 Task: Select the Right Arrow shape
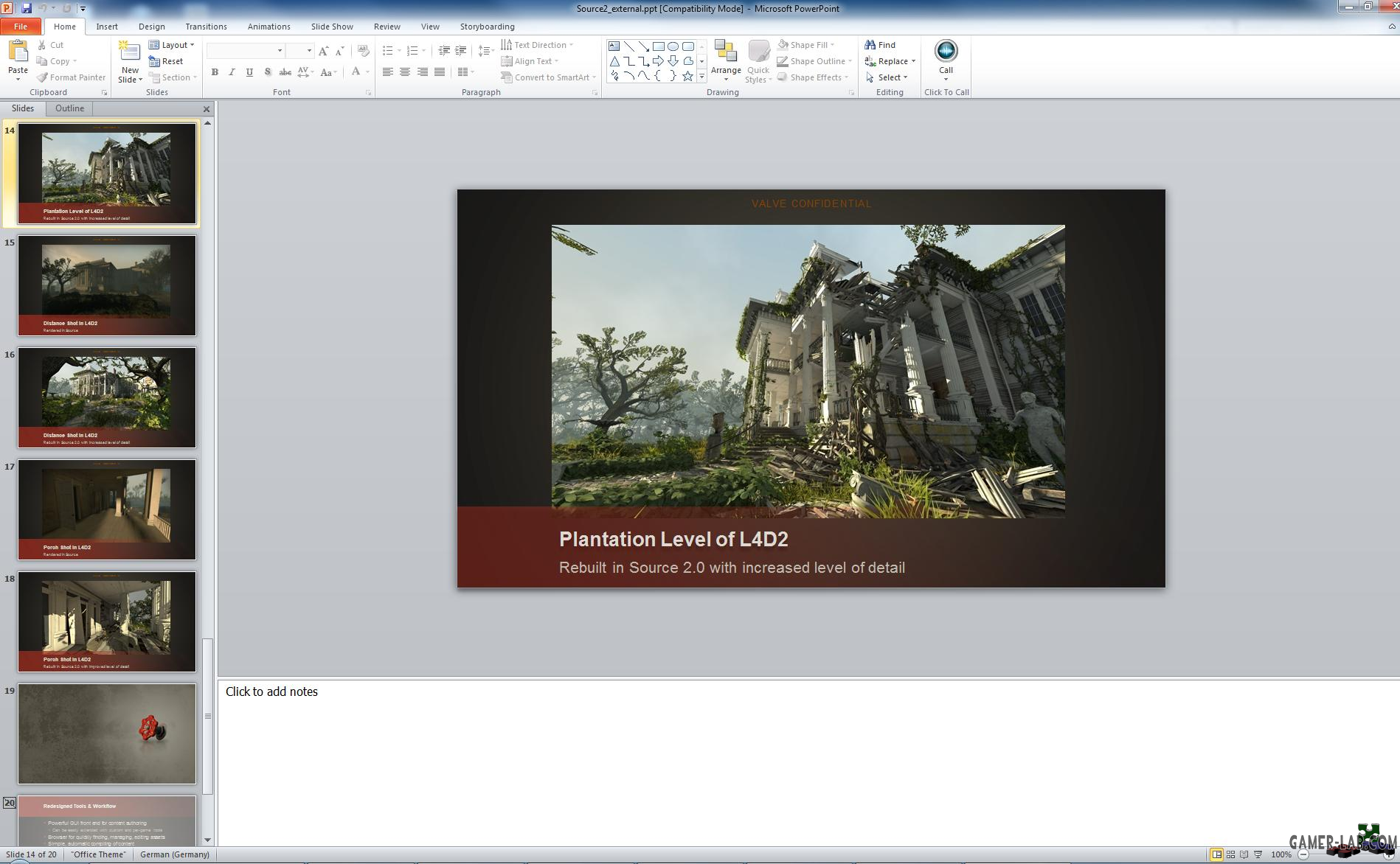click(658, 61)
